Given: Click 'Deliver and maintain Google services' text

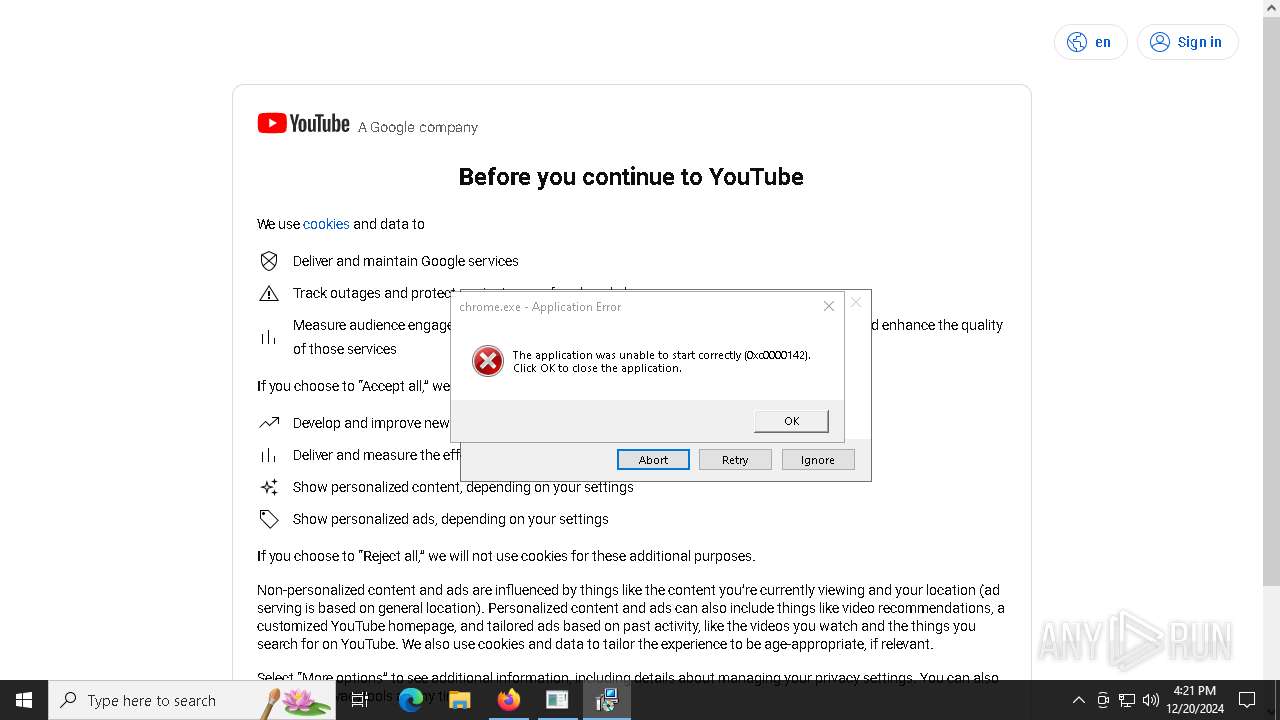Looking at the screenshot, I should pyautogui.click(x=406, y=261).
